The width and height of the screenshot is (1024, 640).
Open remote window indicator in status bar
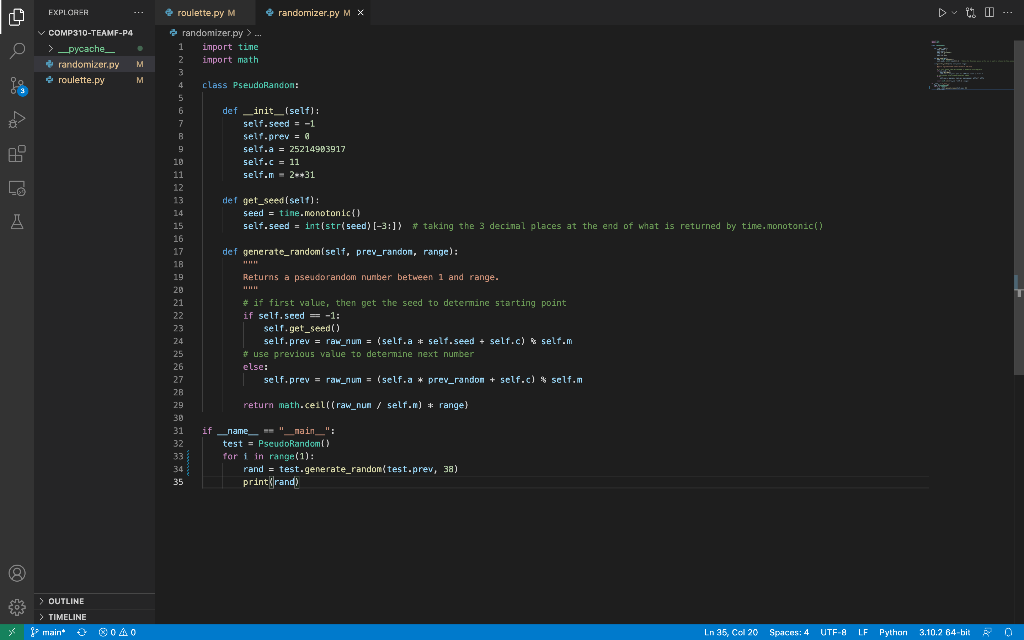[12, 632]
